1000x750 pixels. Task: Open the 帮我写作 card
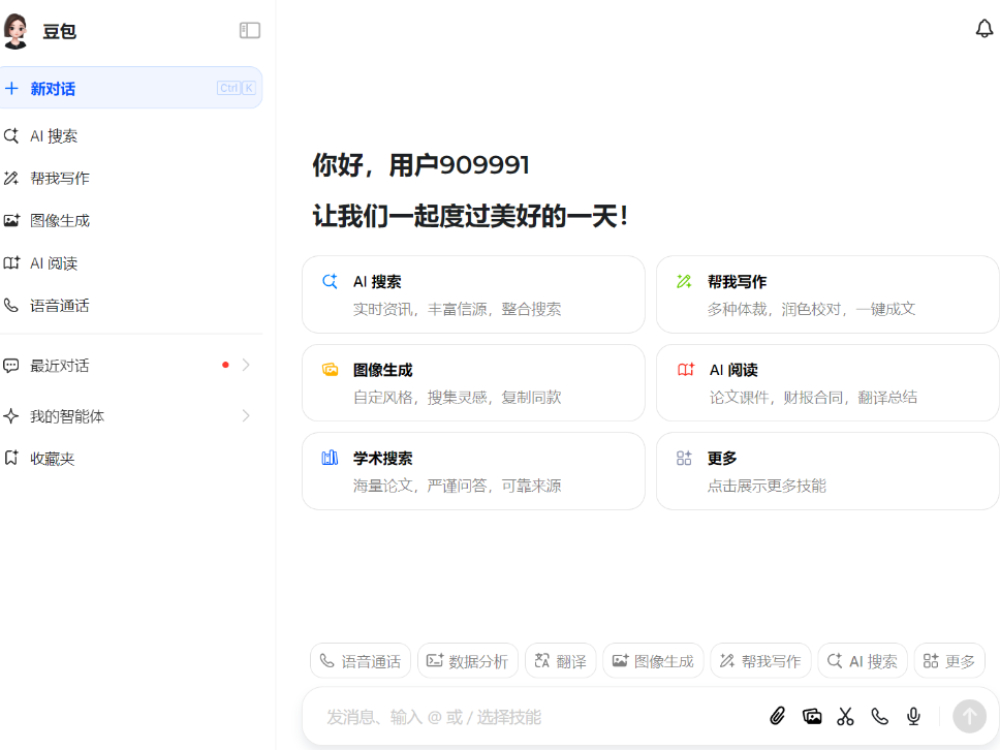(x=827, y=295)
